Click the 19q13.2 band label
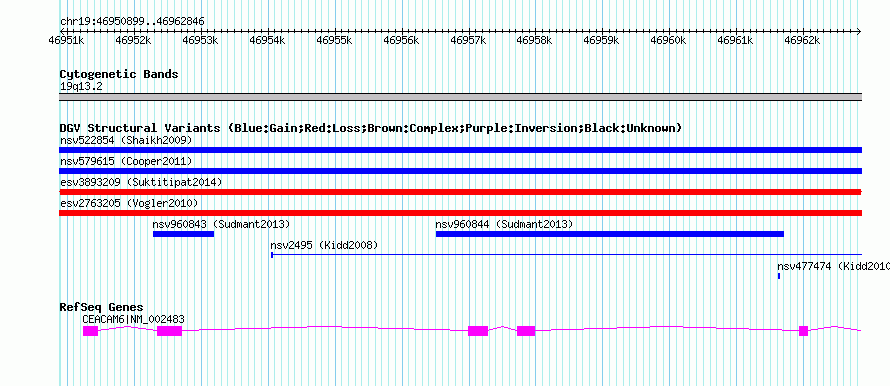Image resolution: width=890 pixels, height=386 pixels. tap(81, 87)
